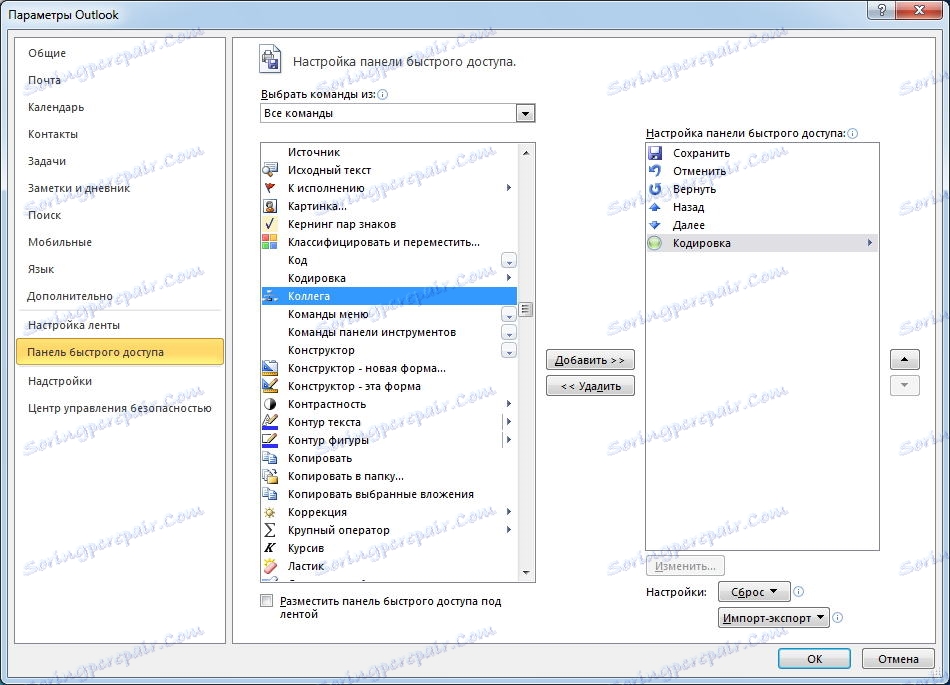Image resolution: width=950 pixels, height=685 pixels.
Task: Open the Почта options category
Action: tap(44, 80)
